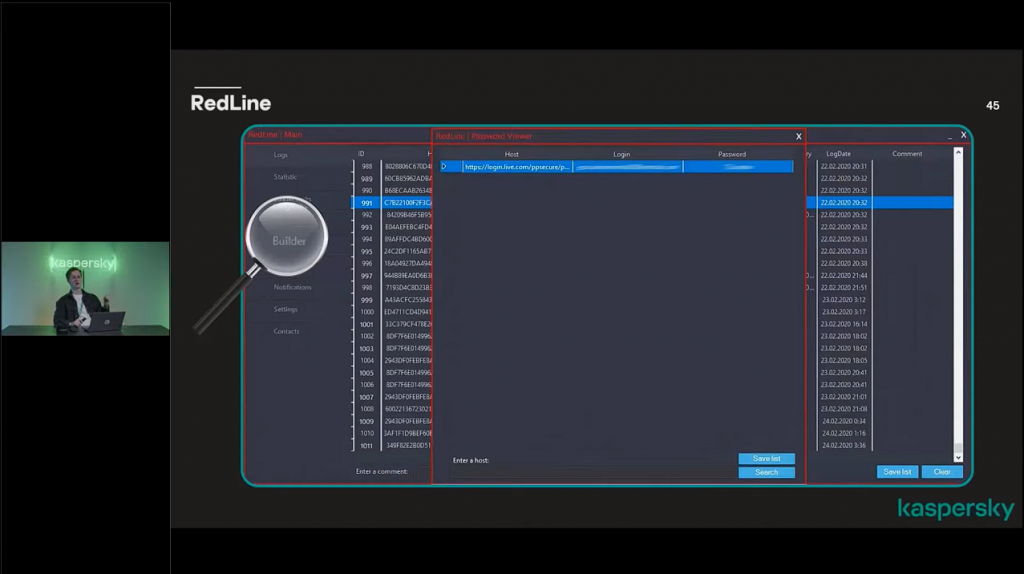Select the blurred Password cell in Password Viewer

point(739,167)
